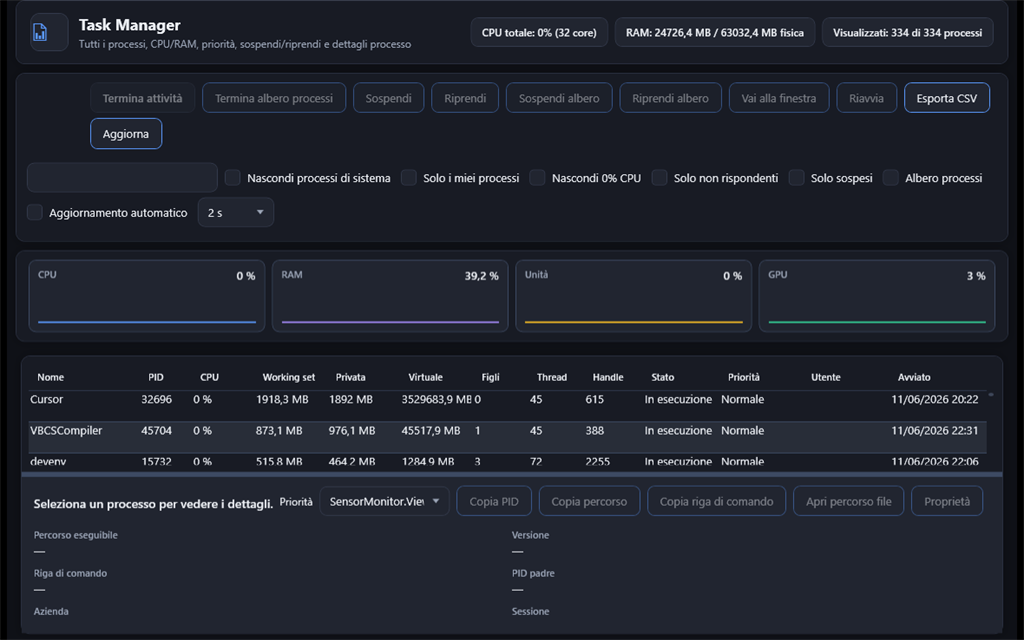The image size is (1024, 640).
Task: Export list with Esporta CSV
Action: tap(946, 98)
